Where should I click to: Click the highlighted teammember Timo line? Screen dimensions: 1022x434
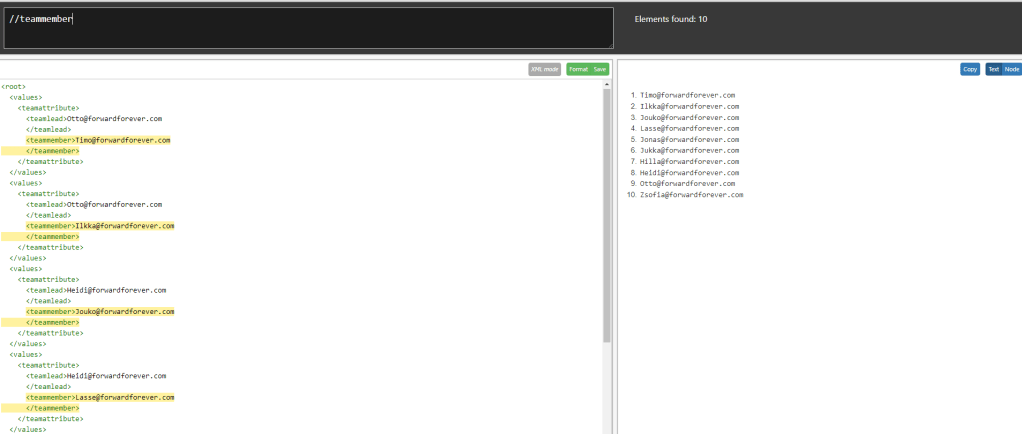(98, 140)
